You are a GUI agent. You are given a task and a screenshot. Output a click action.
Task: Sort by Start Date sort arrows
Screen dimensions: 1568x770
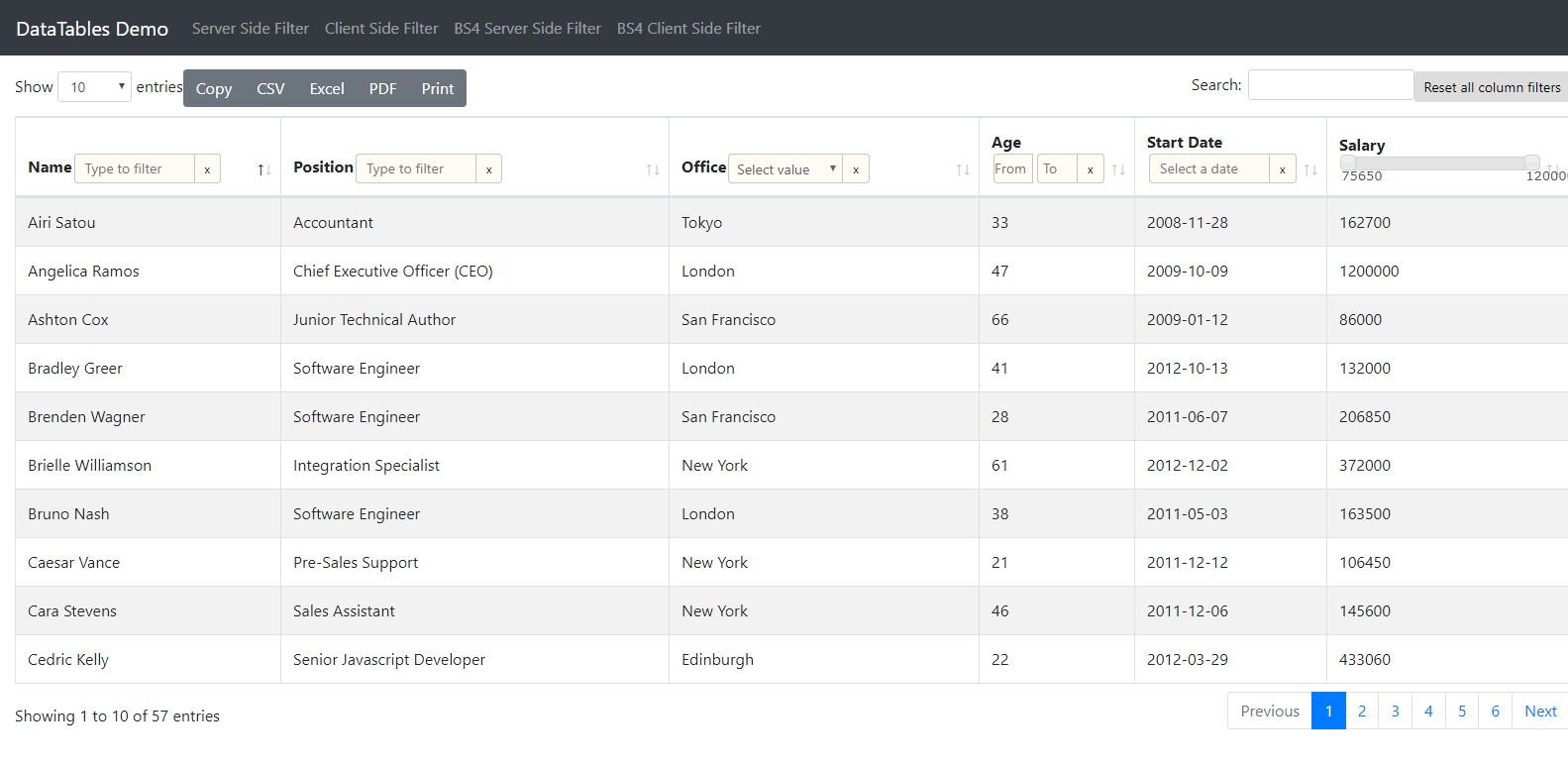1310,169
